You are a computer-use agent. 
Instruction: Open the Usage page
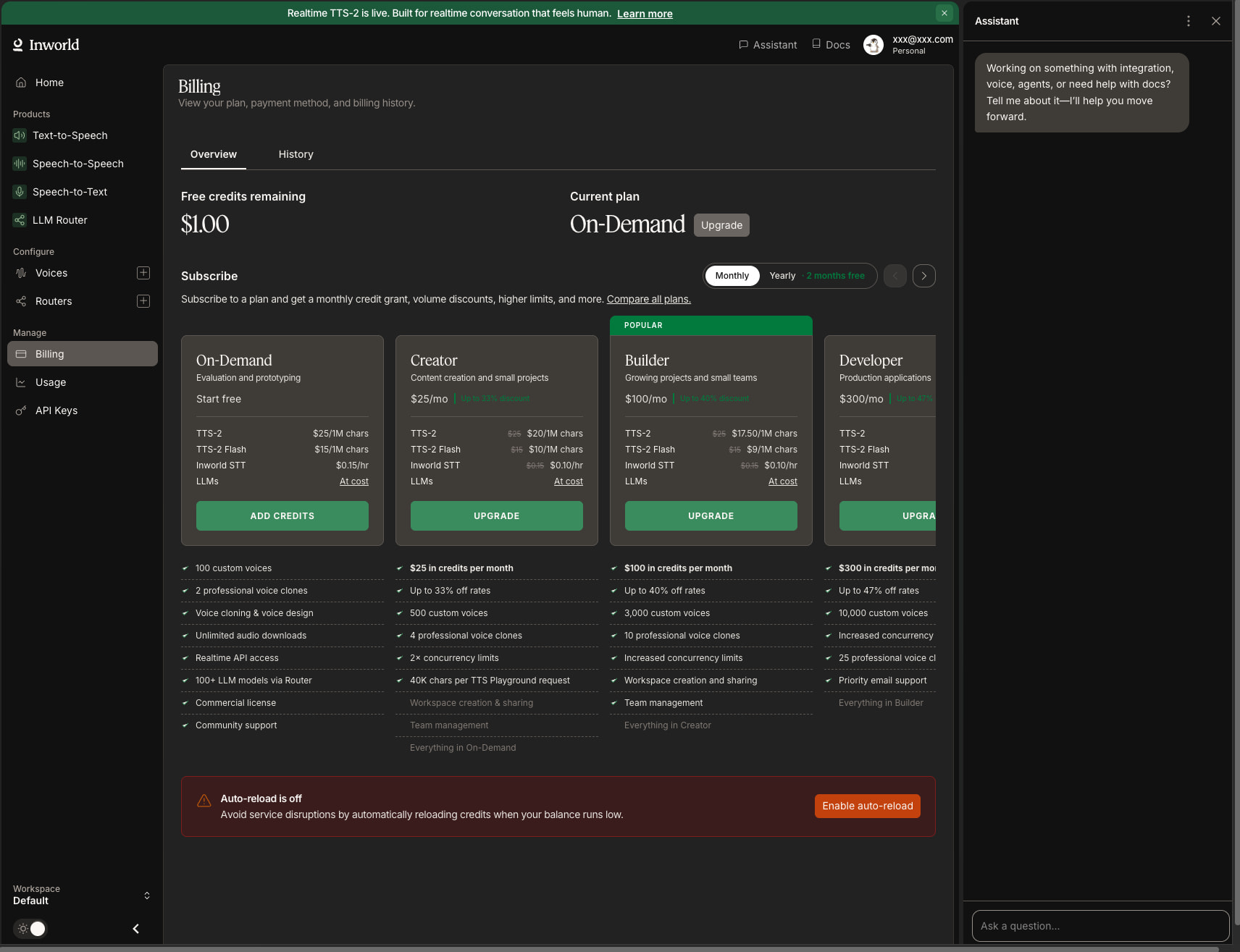point(83,382)
